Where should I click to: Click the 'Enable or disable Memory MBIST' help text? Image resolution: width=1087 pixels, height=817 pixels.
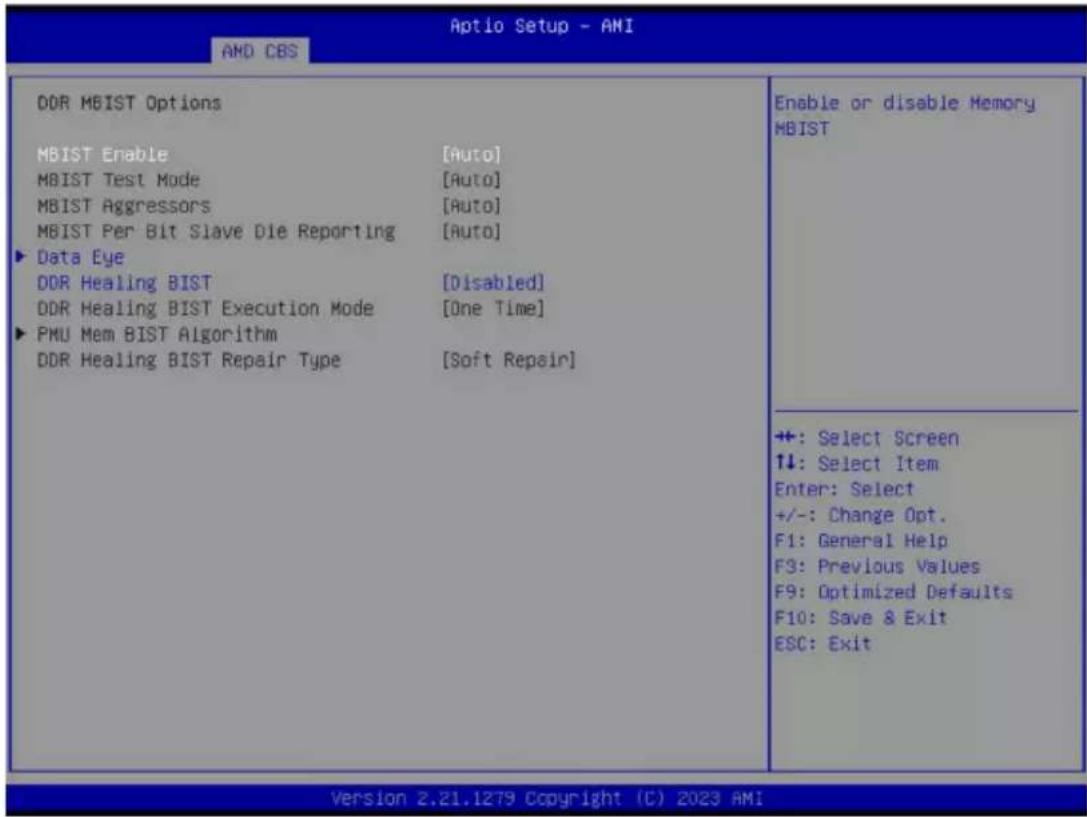point(905,116)
